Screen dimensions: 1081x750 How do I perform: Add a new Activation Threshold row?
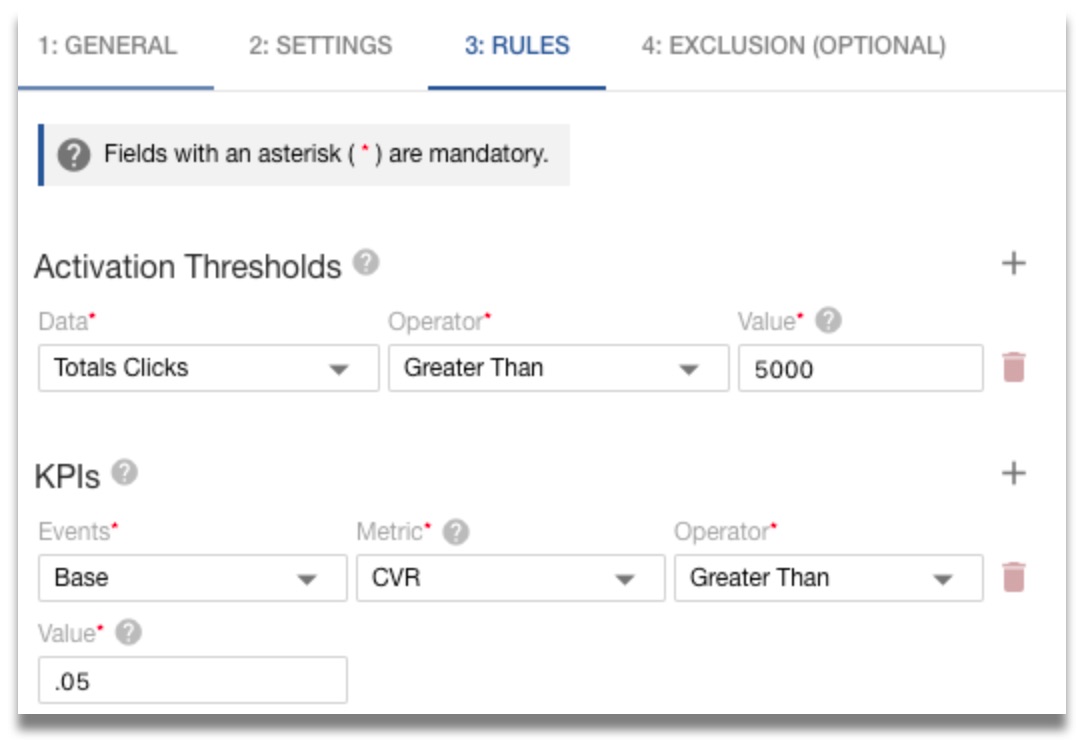1013,263
